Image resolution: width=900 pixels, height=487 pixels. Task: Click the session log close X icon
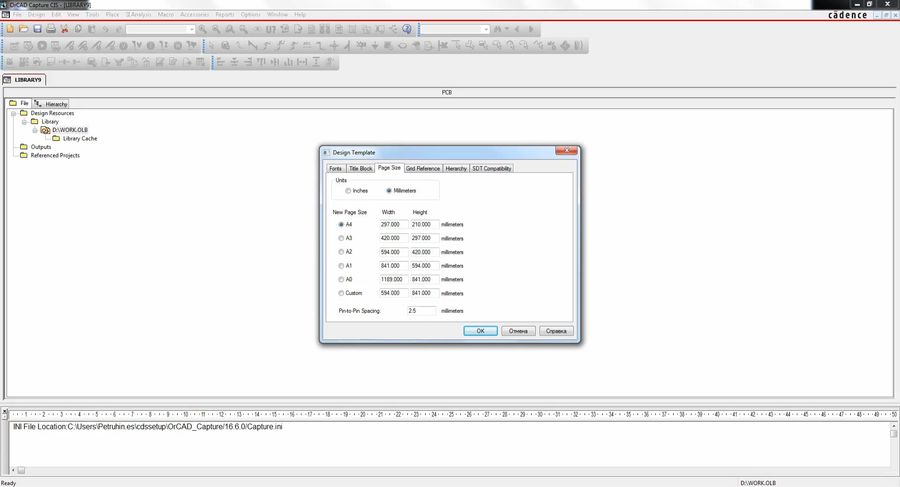click(x=5, y=412)
